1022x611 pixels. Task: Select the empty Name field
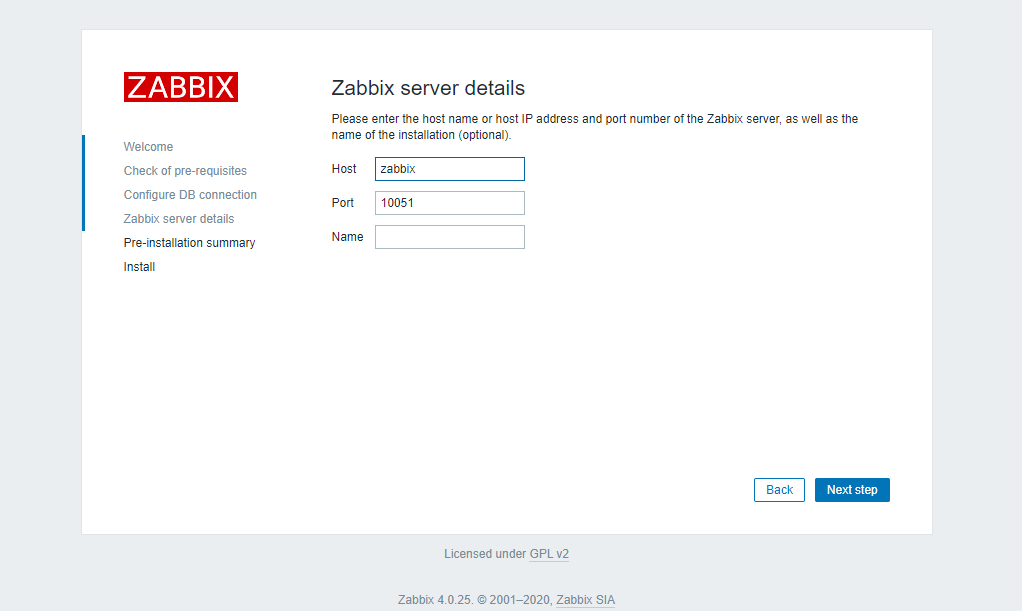(x=450, y=237)
